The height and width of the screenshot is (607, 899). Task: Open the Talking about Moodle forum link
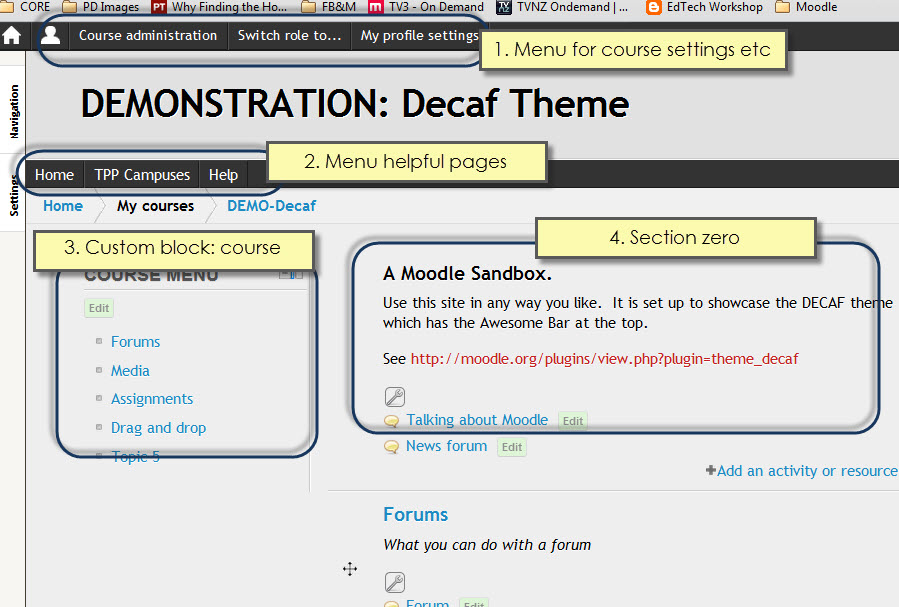[x=477, y=420]
